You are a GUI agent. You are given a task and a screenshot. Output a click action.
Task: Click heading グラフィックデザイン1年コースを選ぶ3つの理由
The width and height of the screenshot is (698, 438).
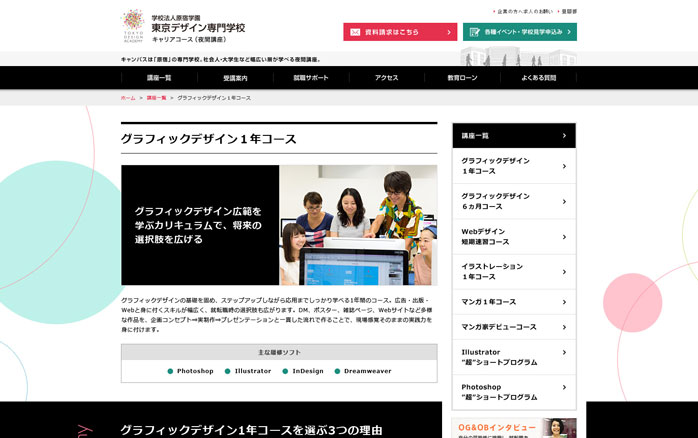point(252,430)
